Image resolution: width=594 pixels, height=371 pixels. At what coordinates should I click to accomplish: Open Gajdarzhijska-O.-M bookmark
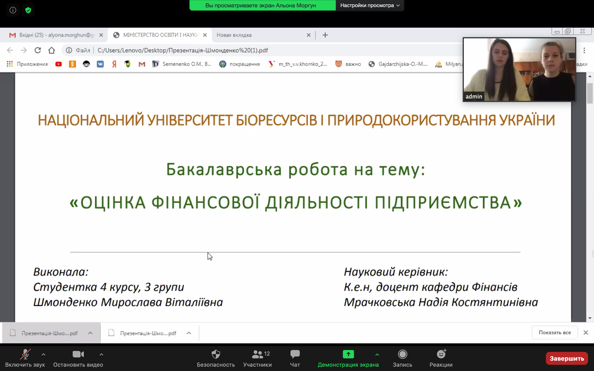398,64
